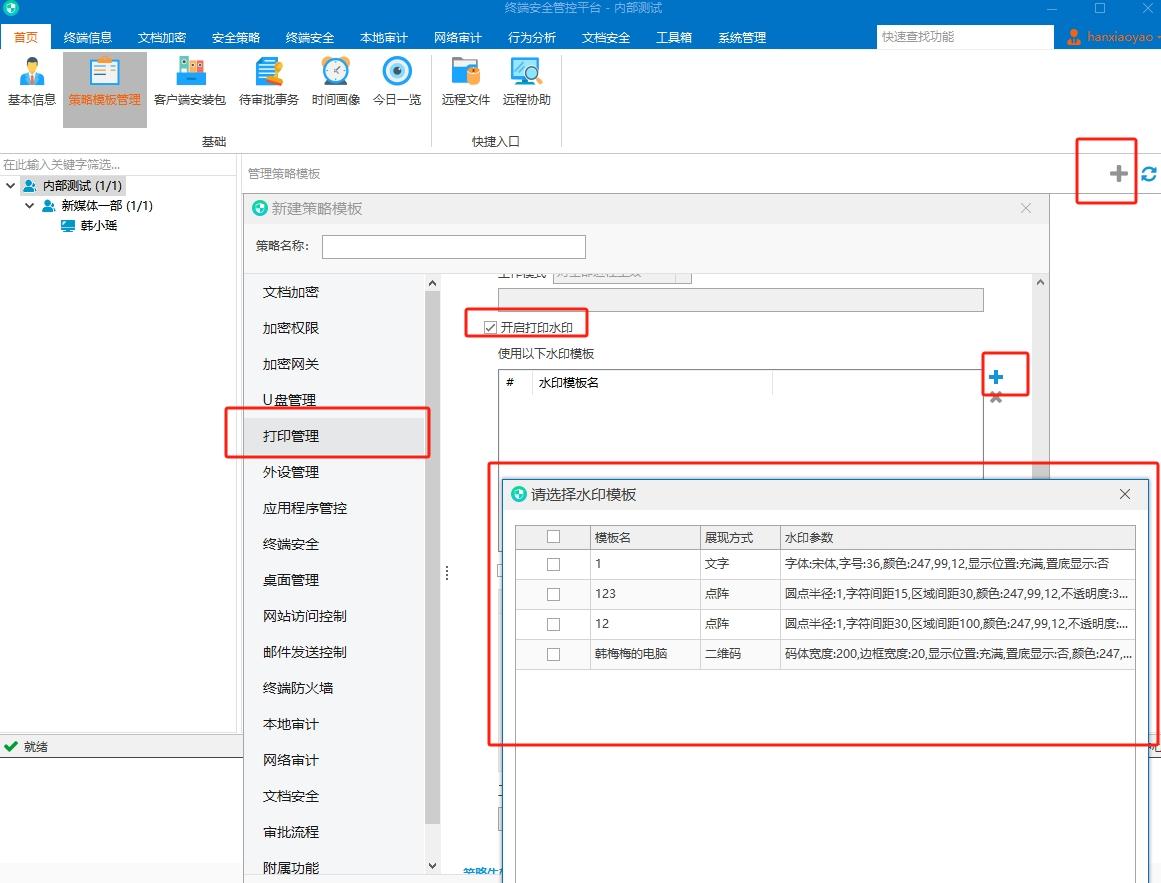Launch the 远程文件 icon
The height and width of the screenshot is (883, 1161).
466,81
